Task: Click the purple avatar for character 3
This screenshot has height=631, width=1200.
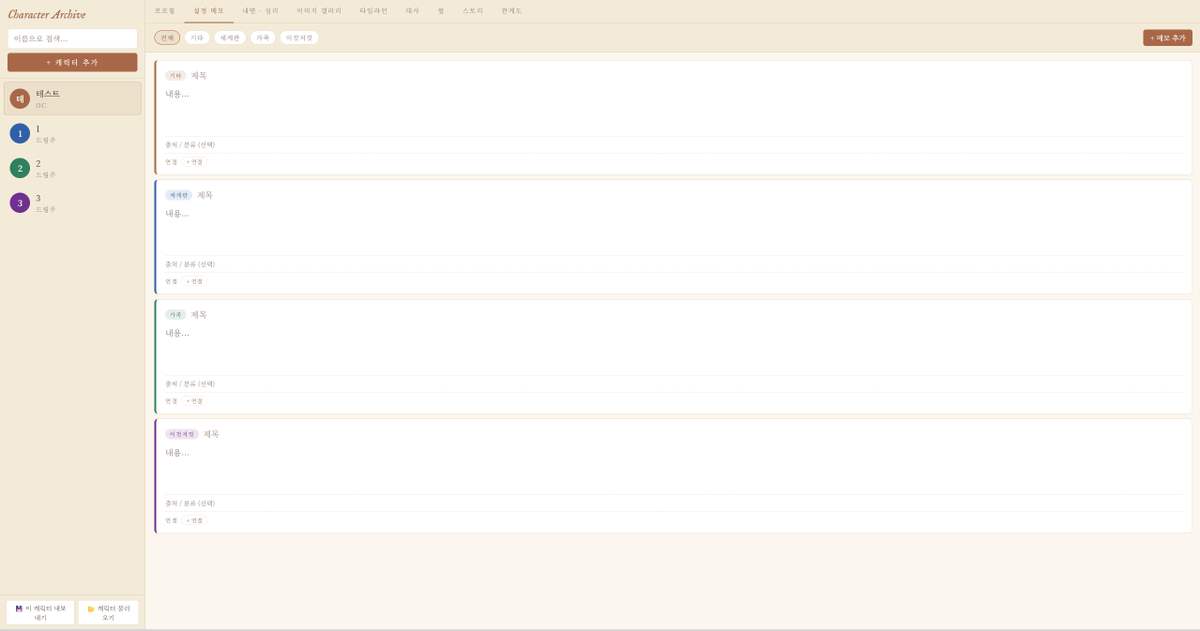Action: (x=20, y=203)
